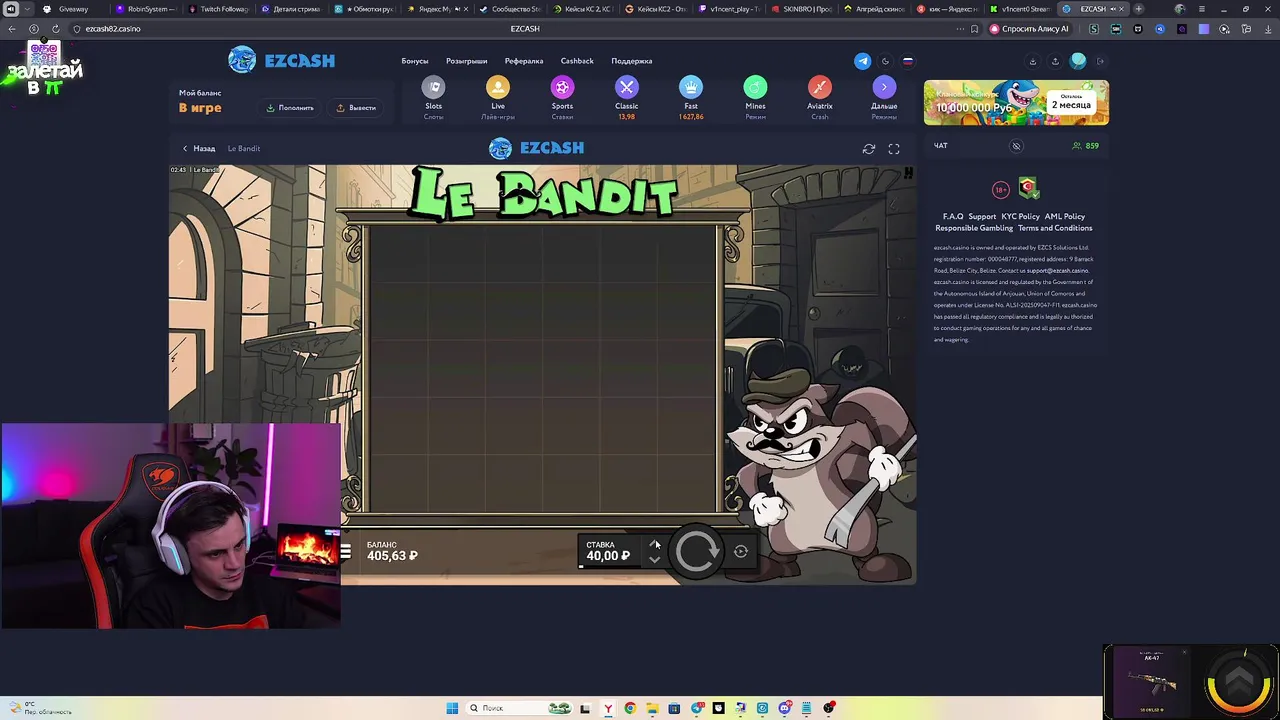Click the AK-47 skin overlay thumbnail
Viewport: 1280px width, 720px height.
pyautogui.click(x=1153, y=681)
